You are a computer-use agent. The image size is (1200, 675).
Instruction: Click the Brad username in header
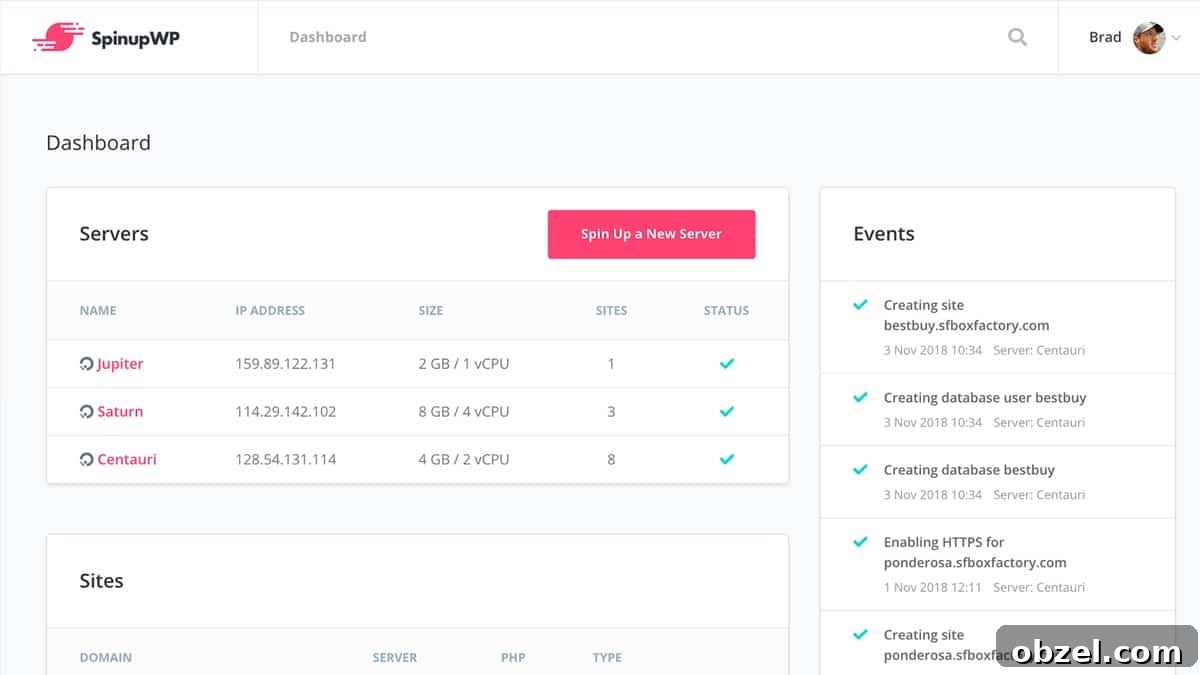(x=1105, y=37)
